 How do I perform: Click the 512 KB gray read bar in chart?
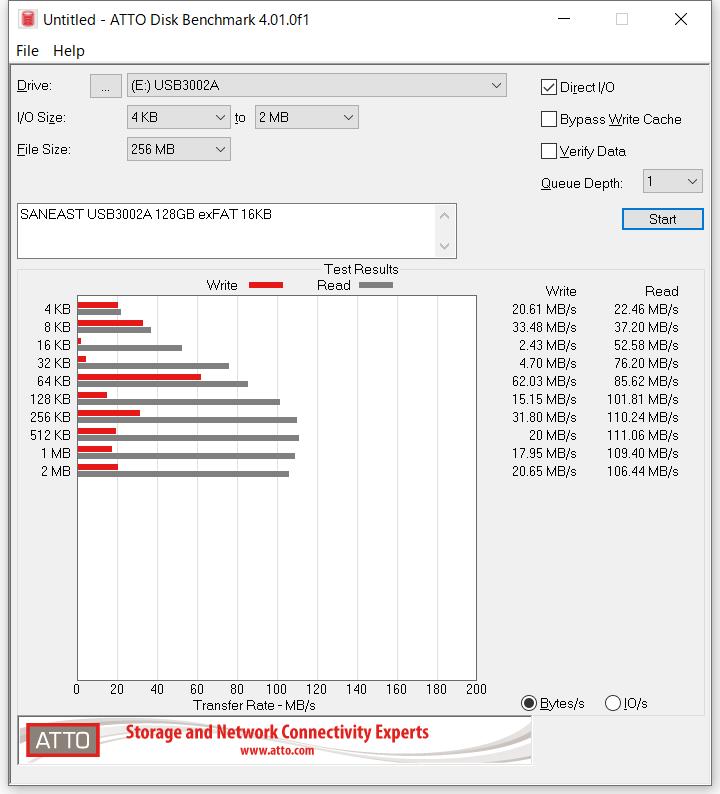[x=188, y=438]
